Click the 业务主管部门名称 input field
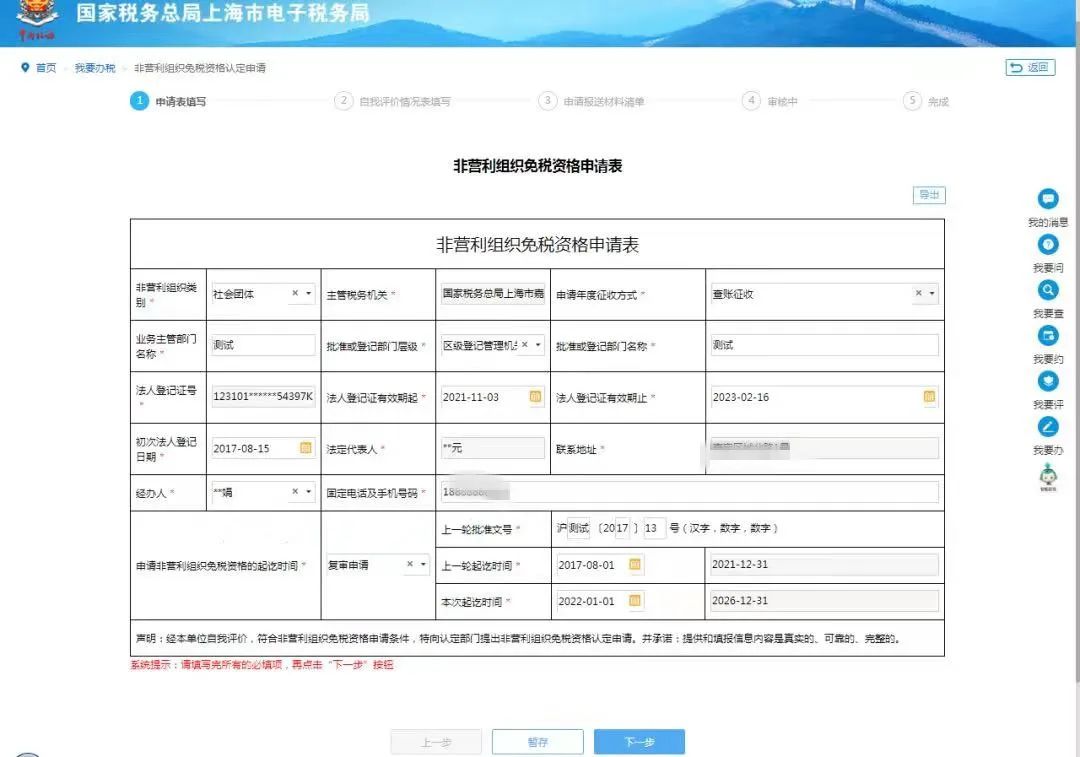1080x757 pixels. pos(263,345)
